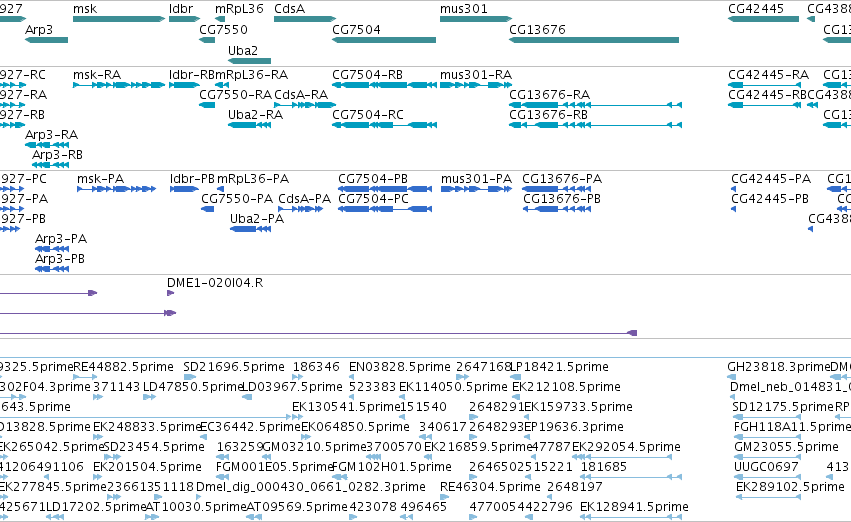
Task: Select the msk-PA protein label
Action: point(100,179)
